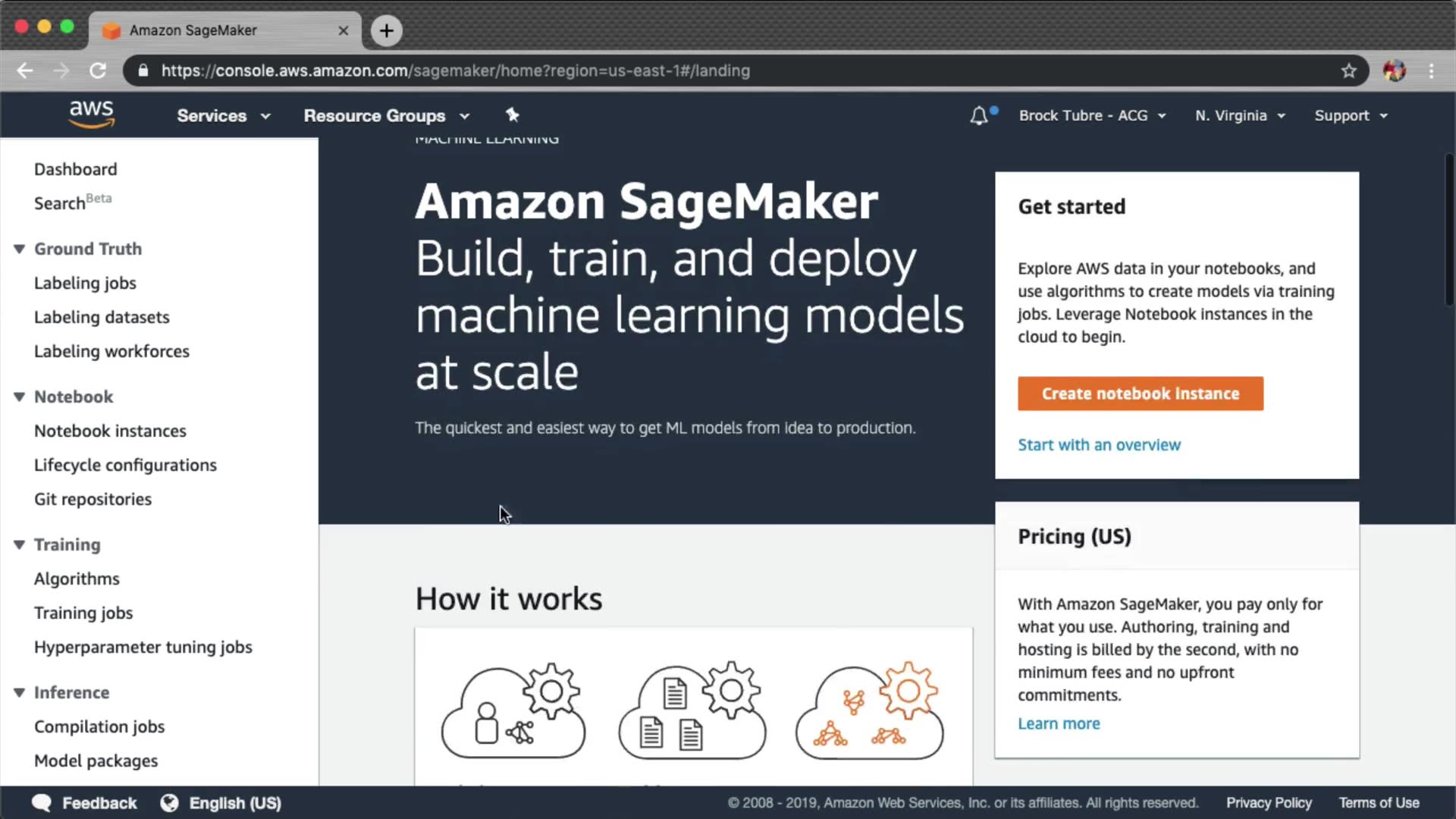Click the pin shortcut icon in navbar
Viewport: 1456px width, 819px height.
click(513, 115)
